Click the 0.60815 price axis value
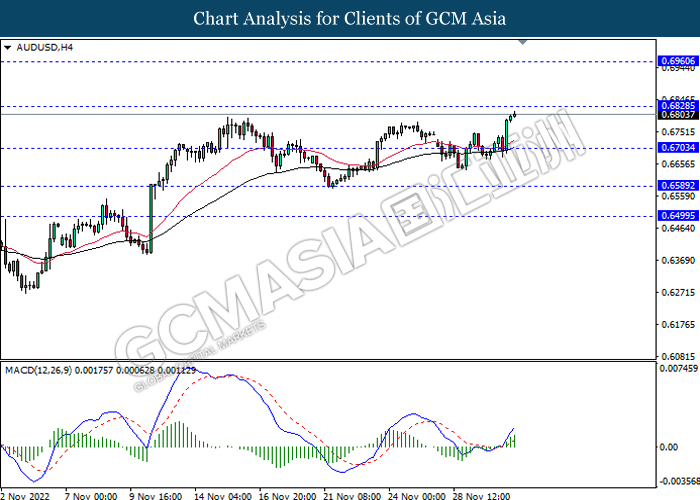 tap(678, 356)
